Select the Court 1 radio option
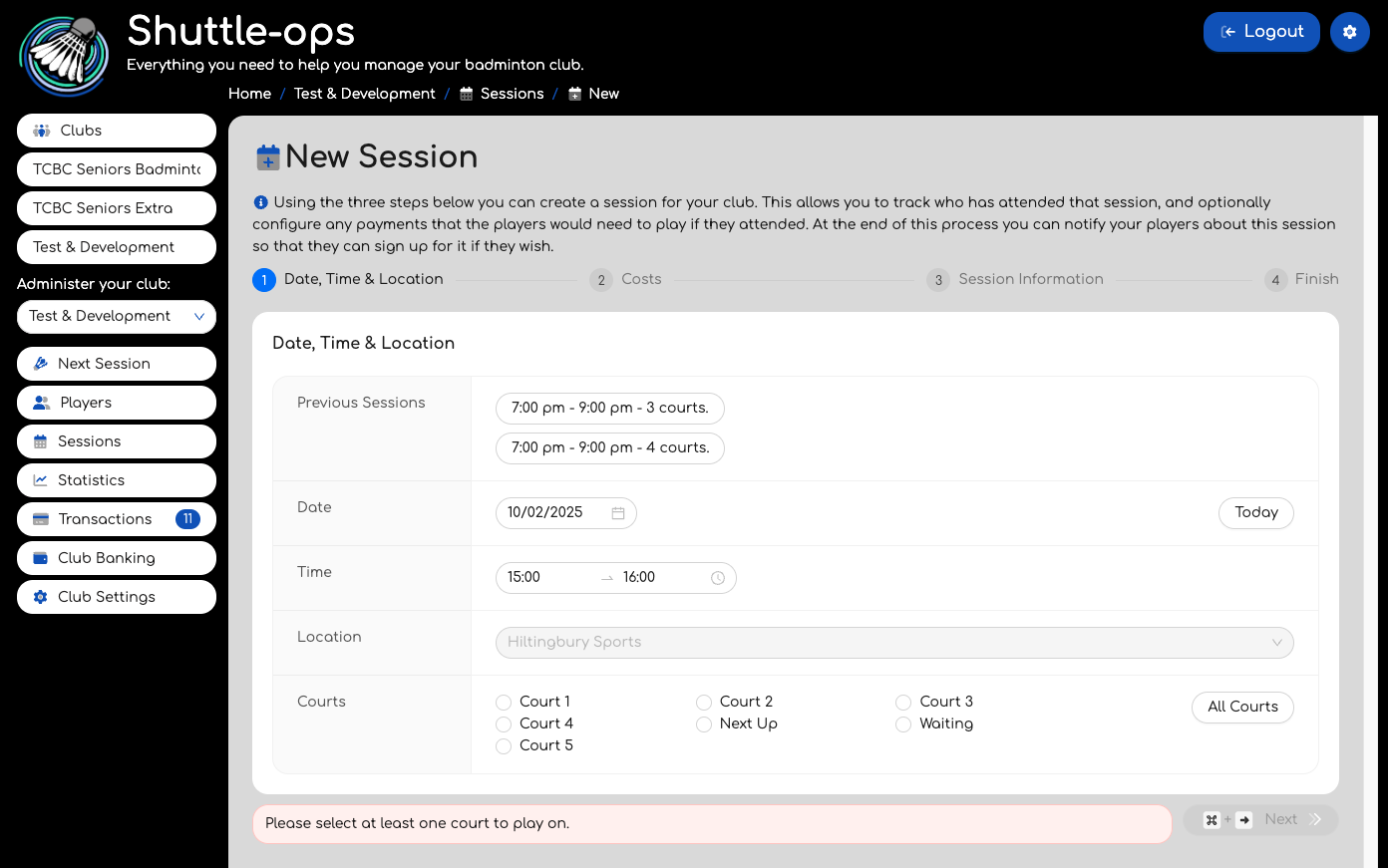Viewport: 1388px width, 868px height. tap(504, 703)
